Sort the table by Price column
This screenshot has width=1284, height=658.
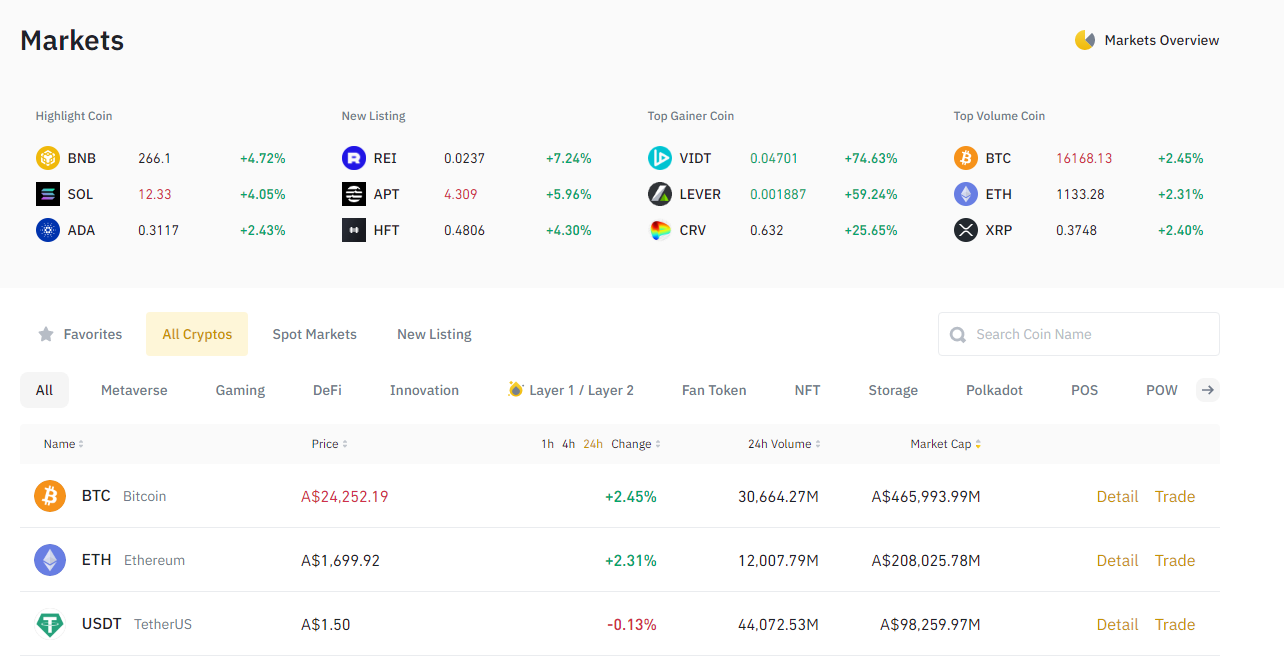tap(330, 444)
